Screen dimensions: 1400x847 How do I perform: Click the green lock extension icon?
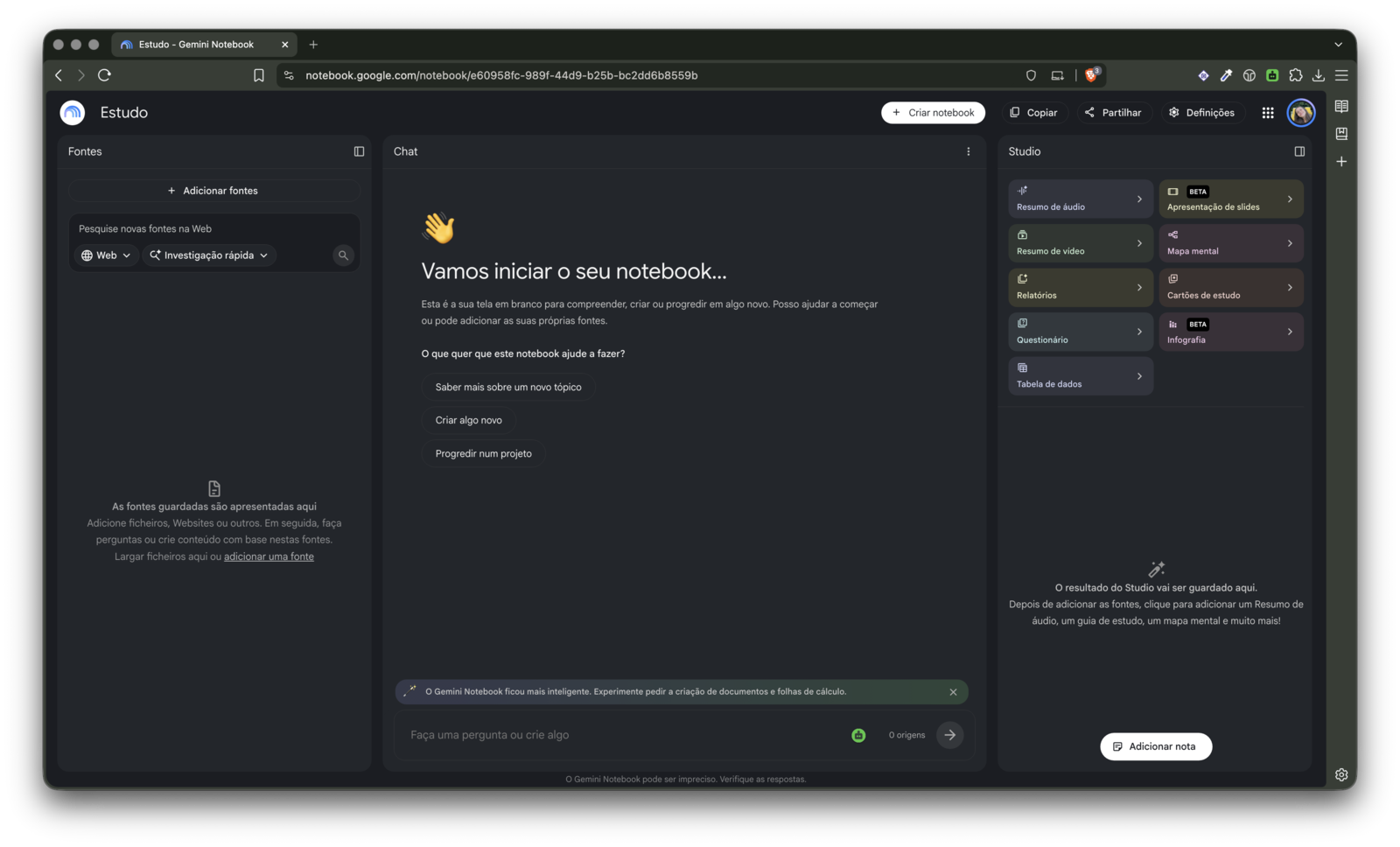[1272, 75]
